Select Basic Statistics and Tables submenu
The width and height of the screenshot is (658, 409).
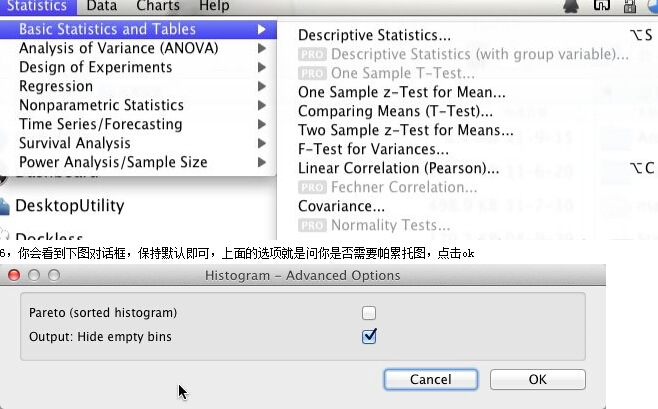(x=138, y=29)
